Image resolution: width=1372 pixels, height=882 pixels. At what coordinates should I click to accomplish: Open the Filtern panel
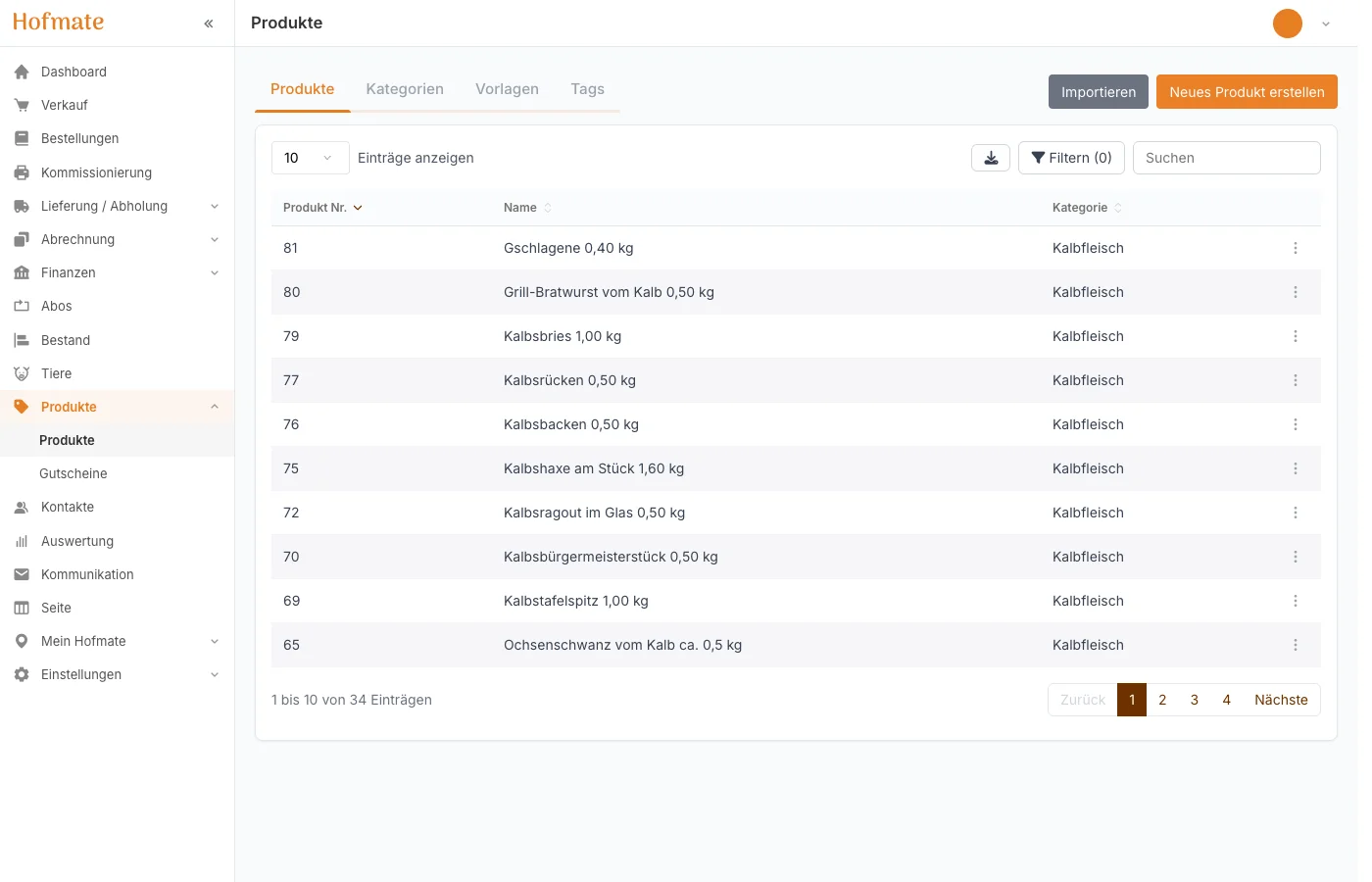click(x=1071, y=157)
